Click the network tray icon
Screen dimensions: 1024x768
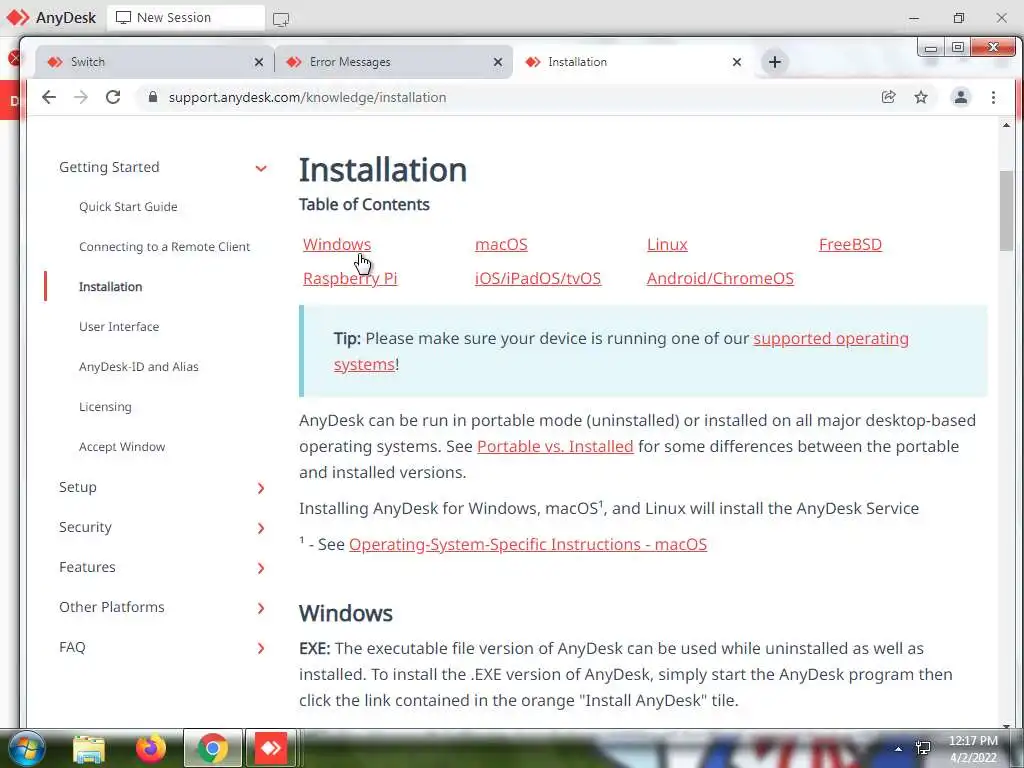click(x=923, y=748)
